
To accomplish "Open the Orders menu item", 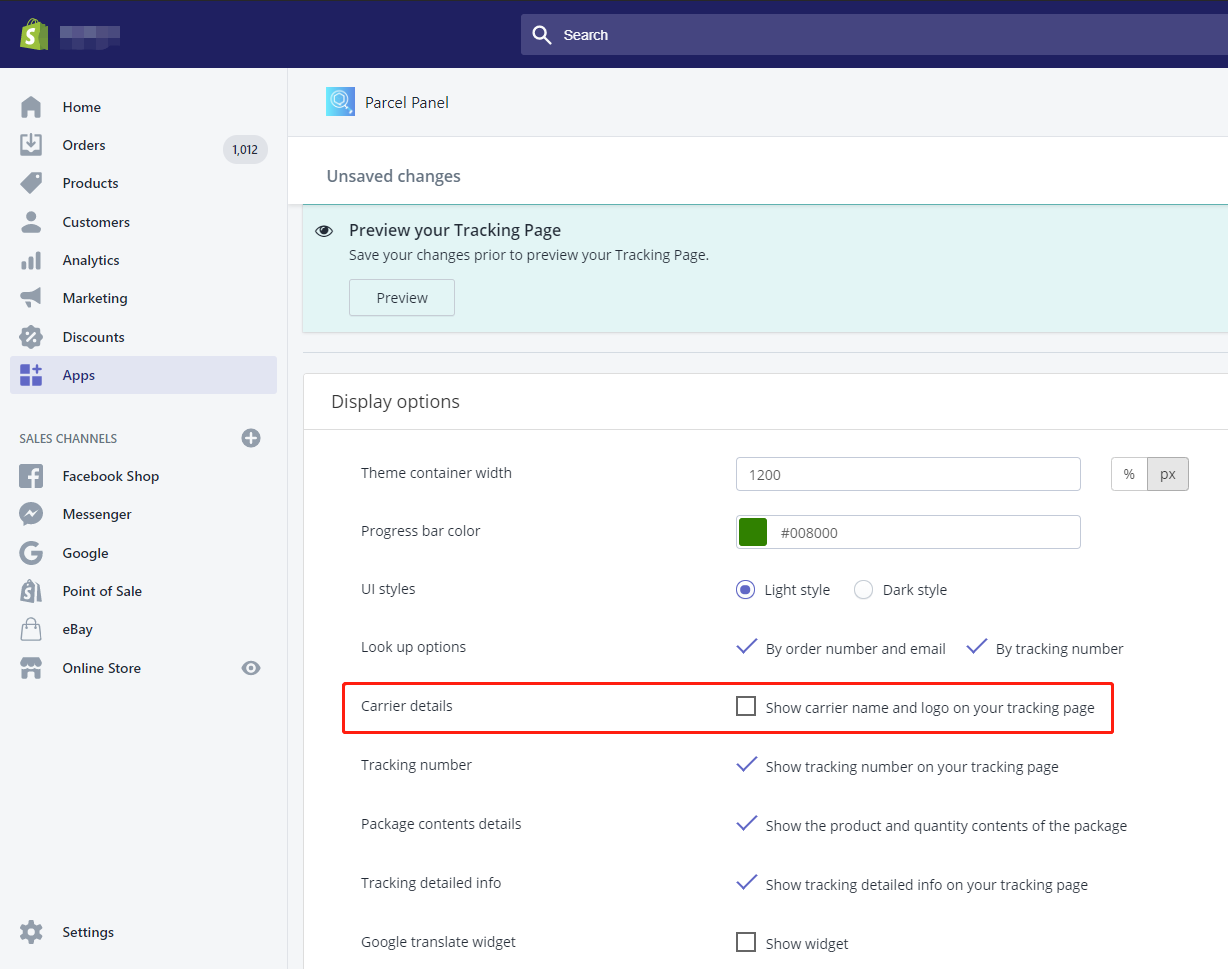I will (84, 145).
